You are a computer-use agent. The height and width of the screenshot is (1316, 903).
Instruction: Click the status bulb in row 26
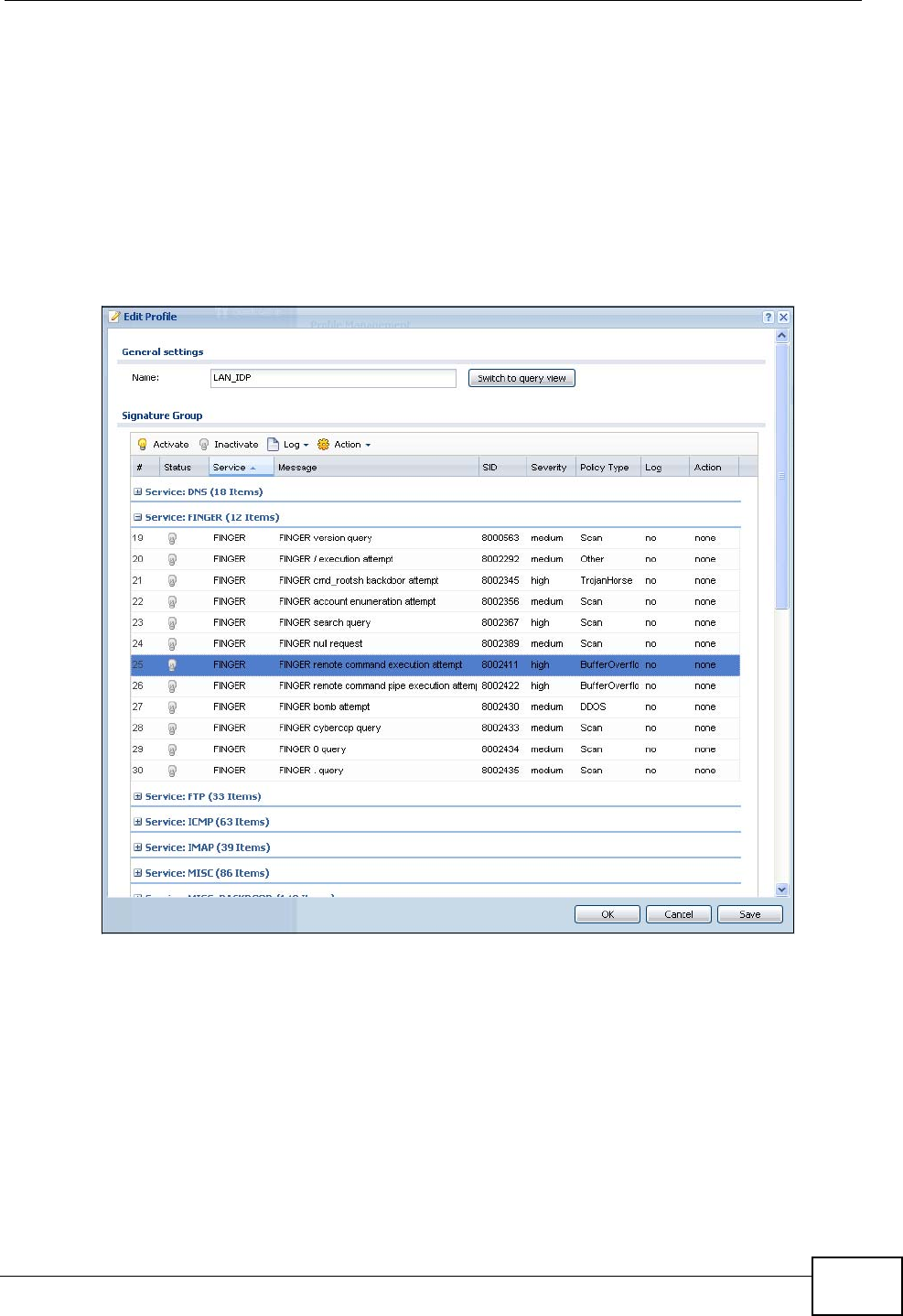click(x=172, y=685)
